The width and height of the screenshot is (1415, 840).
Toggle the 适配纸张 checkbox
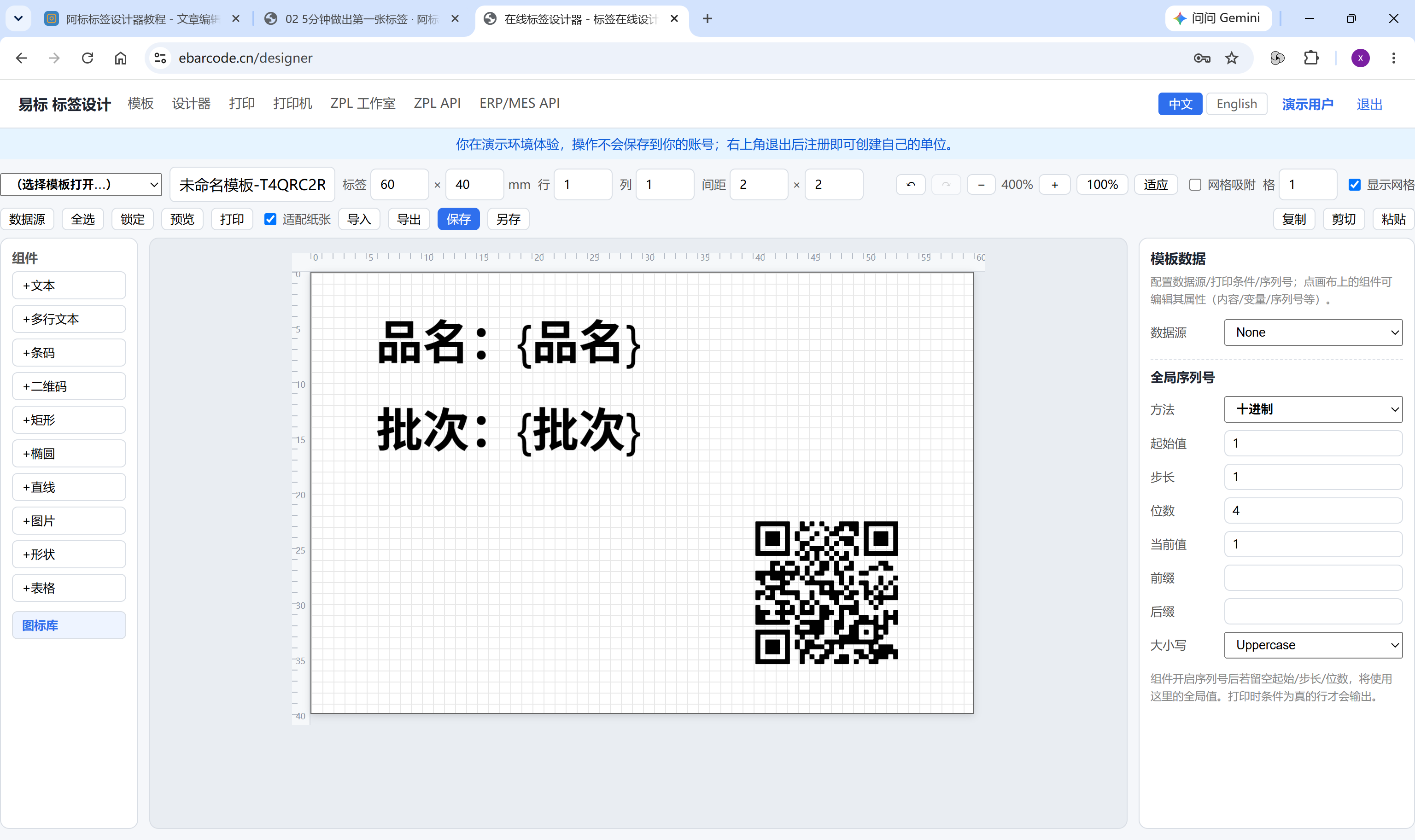[x=270, y=219]
